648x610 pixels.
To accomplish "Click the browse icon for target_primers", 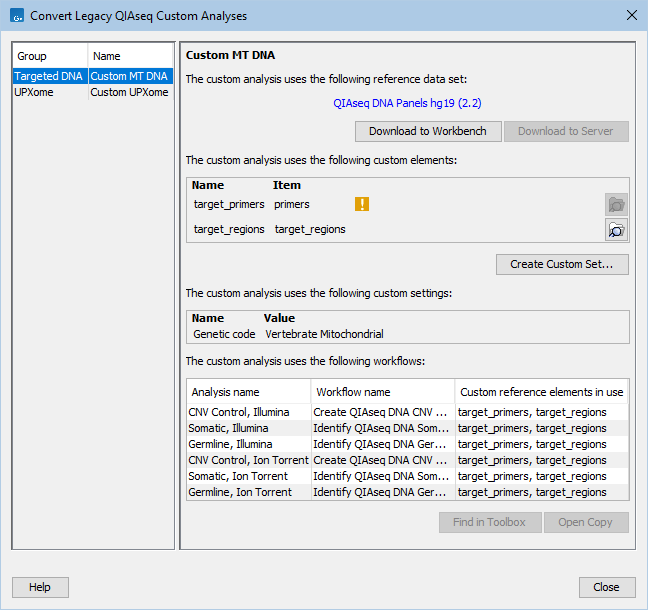I will click(616, 205).
